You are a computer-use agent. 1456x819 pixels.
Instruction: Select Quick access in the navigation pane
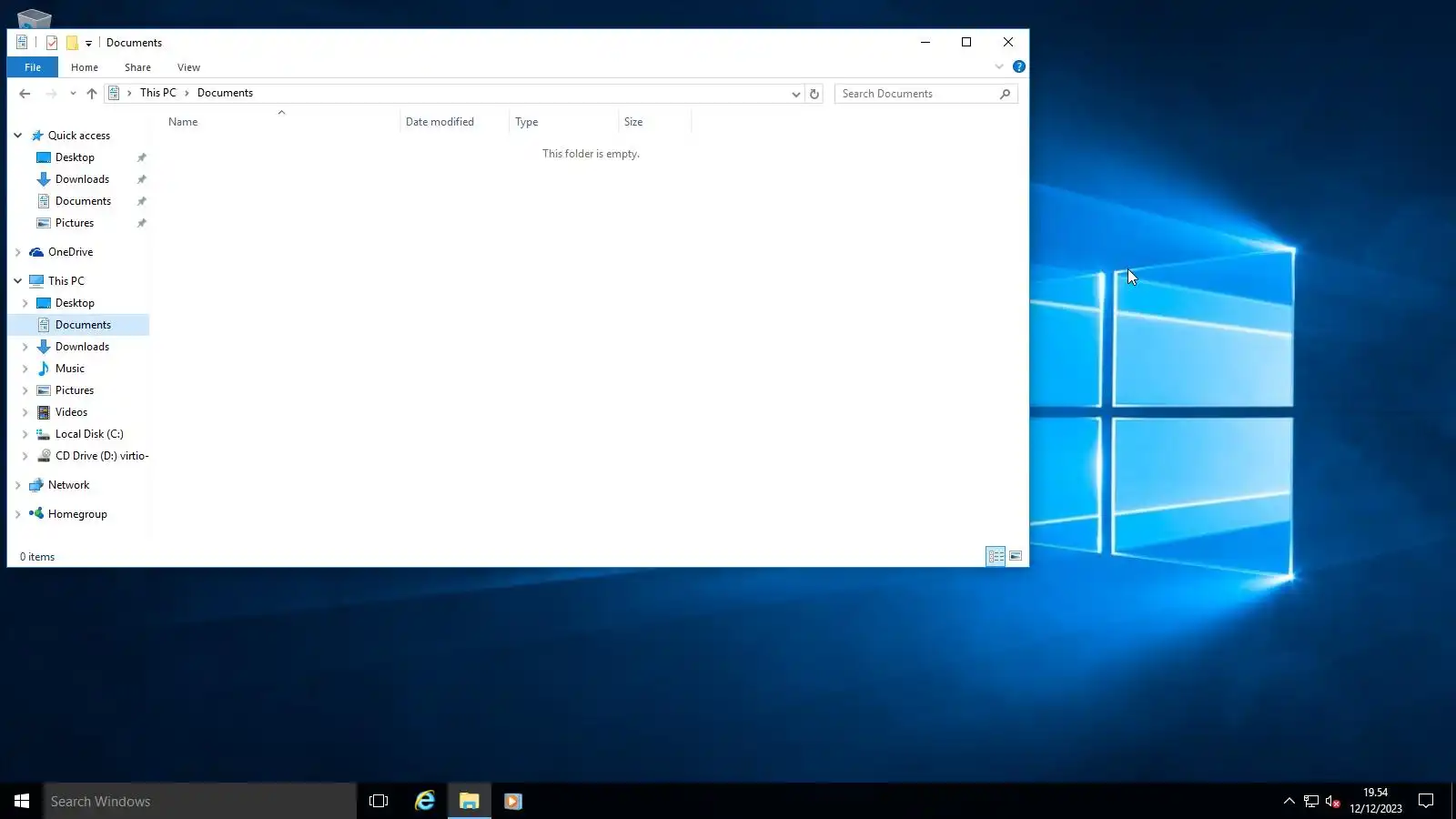point(79,136)
